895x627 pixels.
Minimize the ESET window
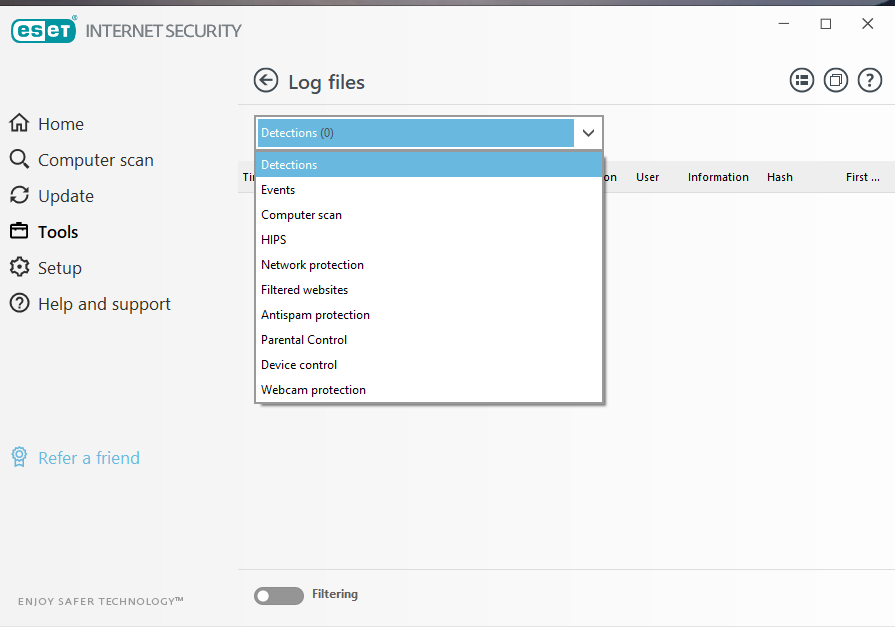784,23
